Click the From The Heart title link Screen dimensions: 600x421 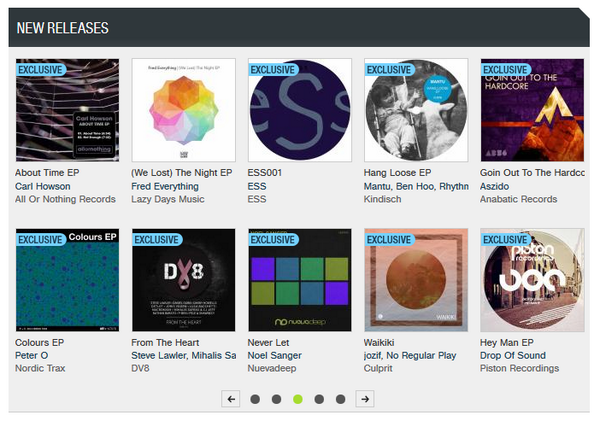pos(165,343)
